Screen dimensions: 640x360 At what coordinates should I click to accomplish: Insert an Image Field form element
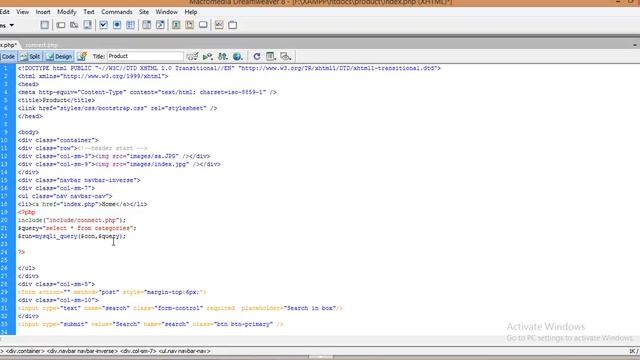(176, 25)
